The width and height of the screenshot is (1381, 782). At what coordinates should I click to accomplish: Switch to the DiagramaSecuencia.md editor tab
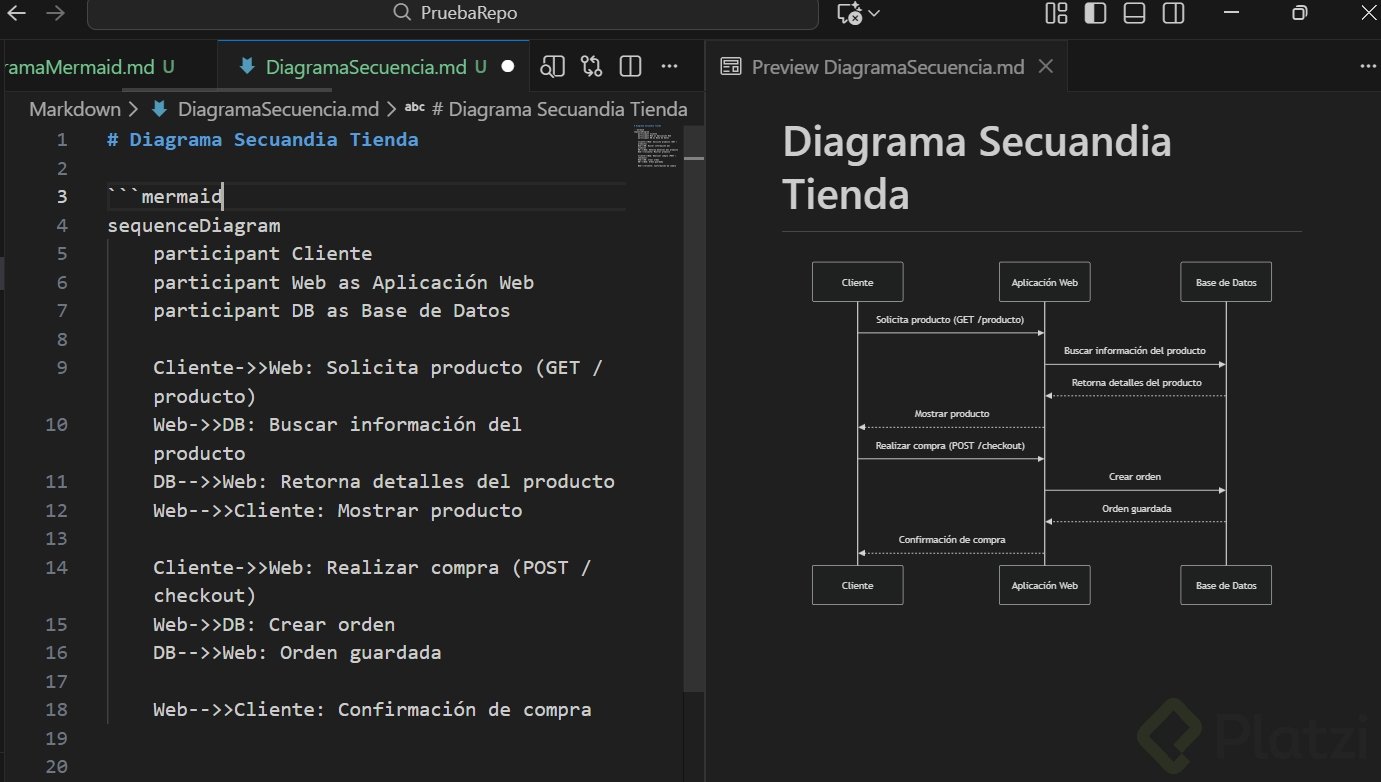365,67
